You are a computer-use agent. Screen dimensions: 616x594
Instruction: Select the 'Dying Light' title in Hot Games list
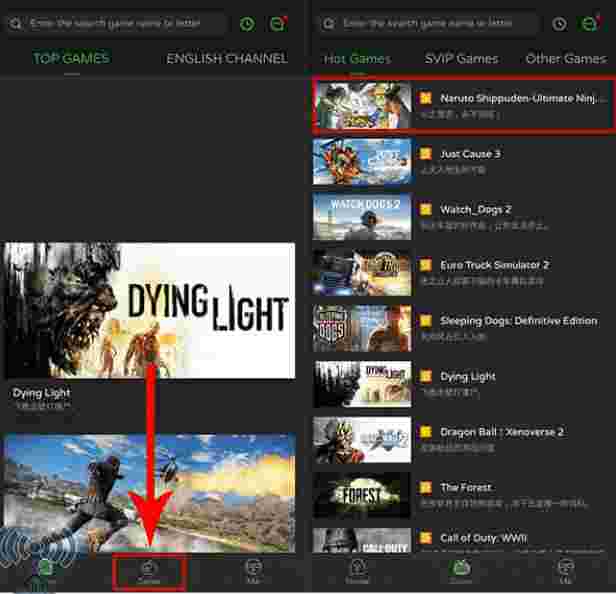tap(468, 377)
